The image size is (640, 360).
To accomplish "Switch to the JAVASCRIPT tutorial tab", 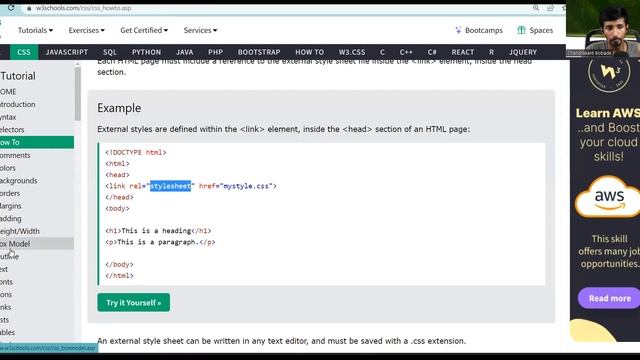I will click(x=67, y=52).
